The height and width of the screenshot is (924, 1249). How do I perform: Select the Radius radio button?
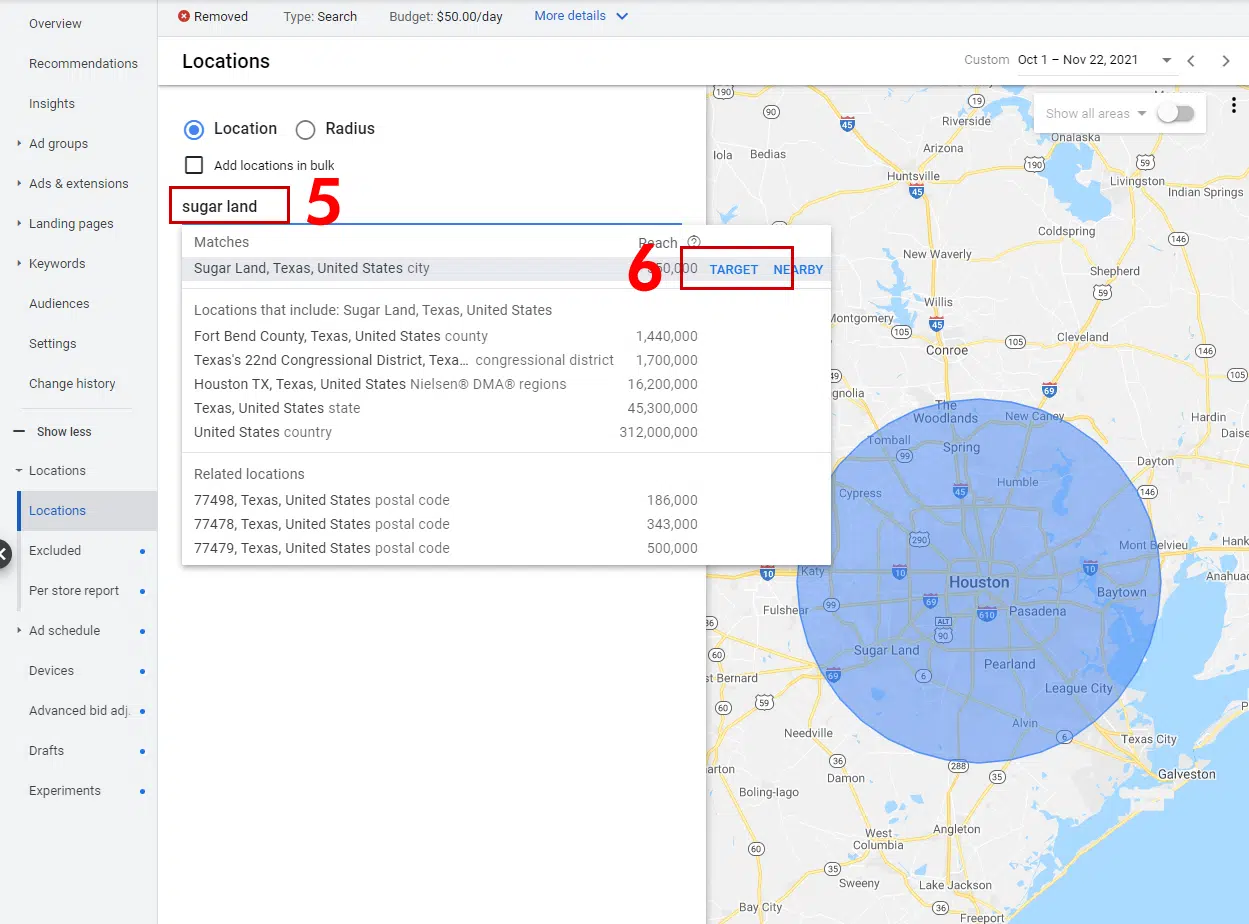click(x=305, y=129)
